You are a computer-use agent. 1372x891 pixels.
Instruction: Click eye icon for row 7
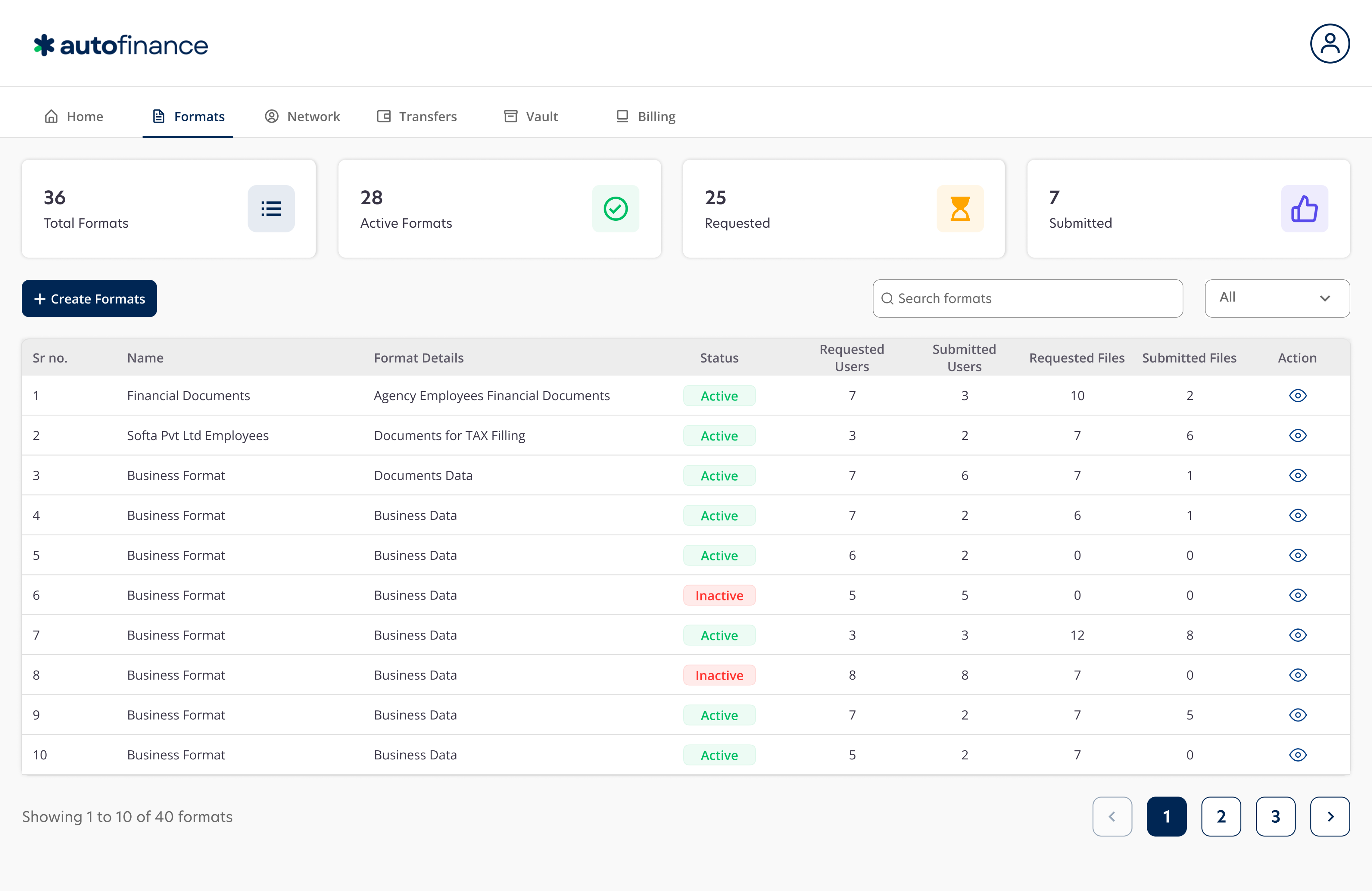tap(1298, 635)
